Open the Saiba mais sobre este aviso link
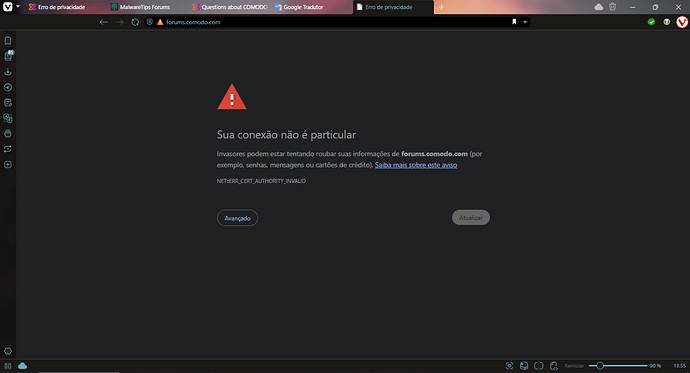The height and width of the screenshot is (373, 690). (x=416, y=165)
